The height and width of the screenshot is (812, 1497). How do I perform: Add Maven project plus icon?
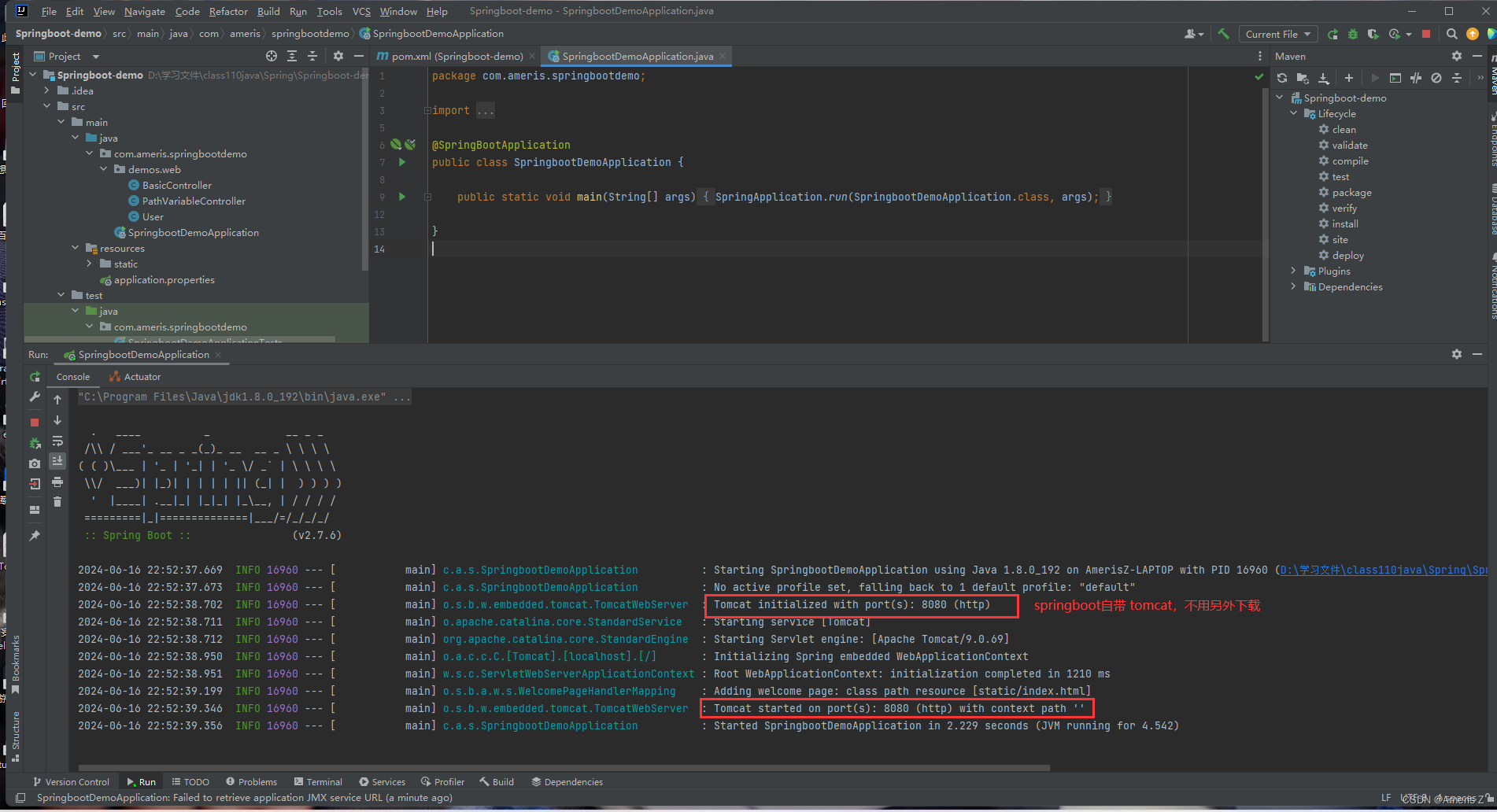pyautogui.click(x=1349, y=78)
